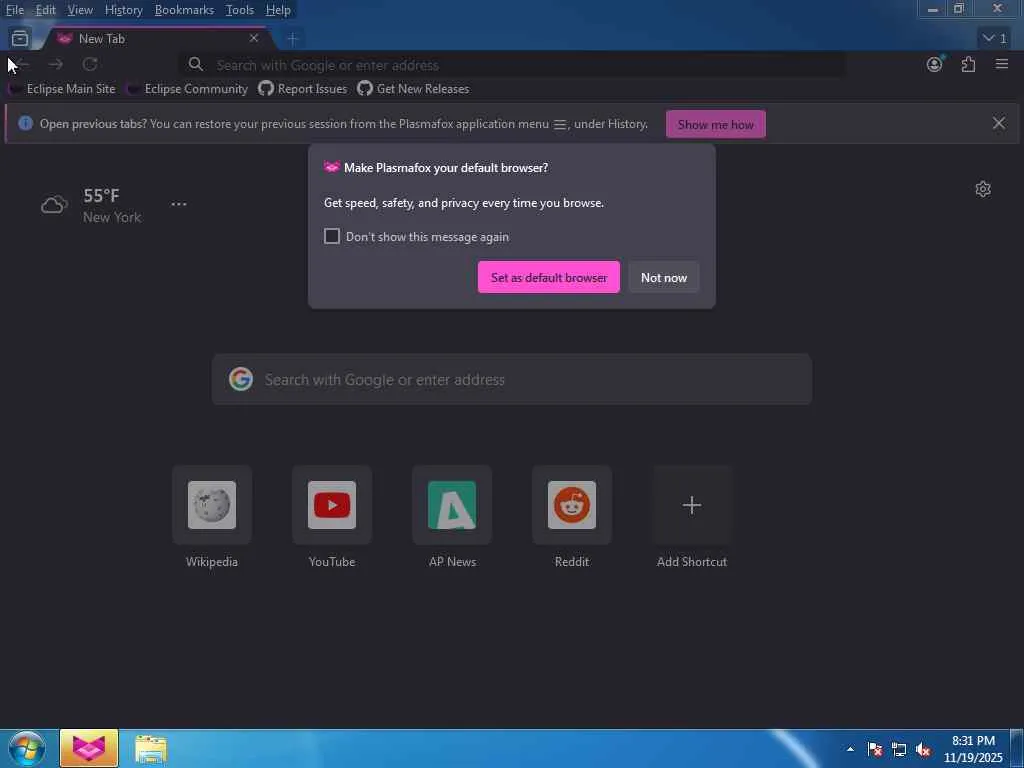
Task: Click the Google logo in the search box
Action: (240, 379)
